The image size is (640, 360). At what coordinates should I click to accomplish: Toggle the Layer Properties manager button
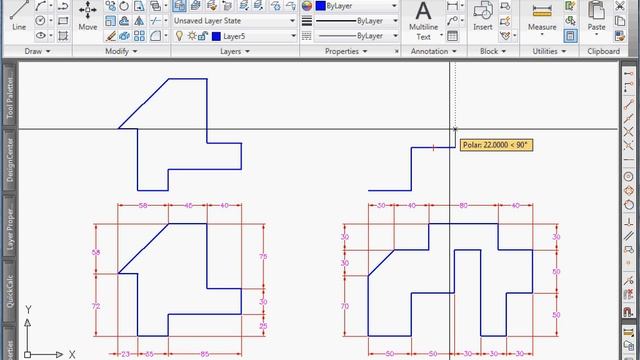pos(179,6)
